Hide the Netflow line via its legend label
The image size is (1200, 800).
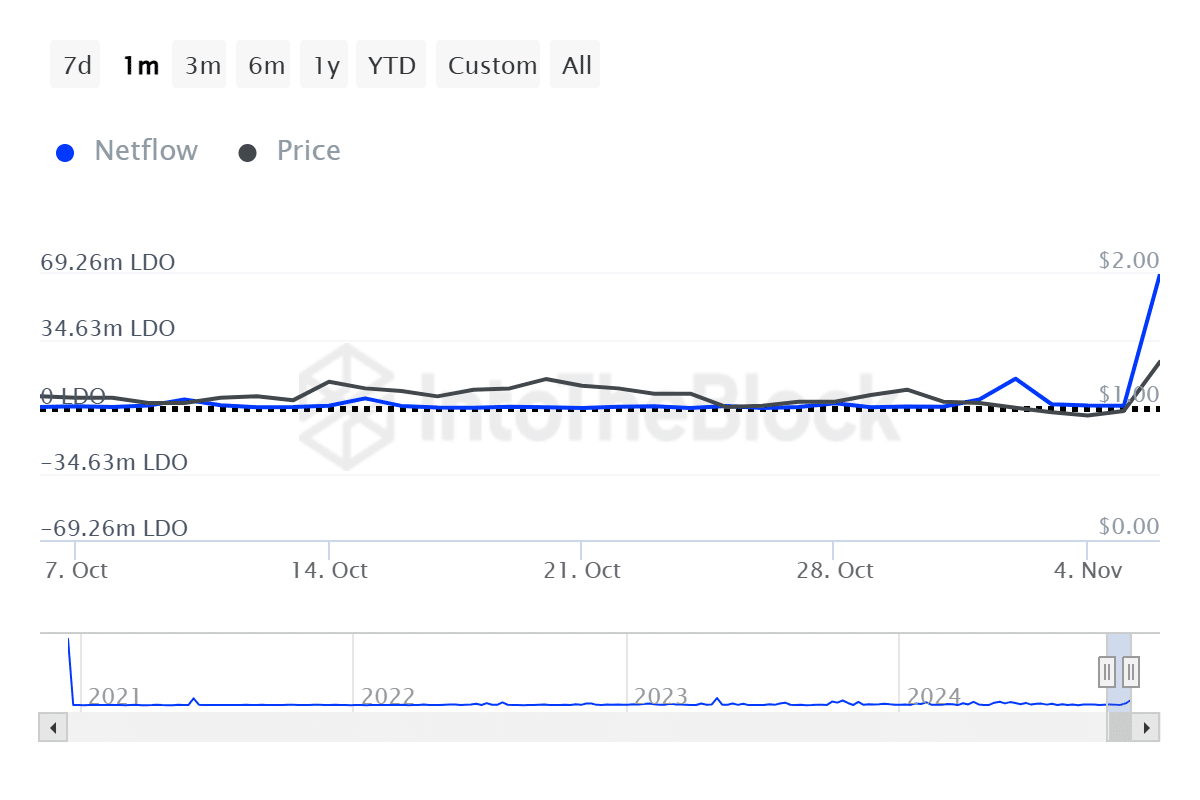point(146,151)
